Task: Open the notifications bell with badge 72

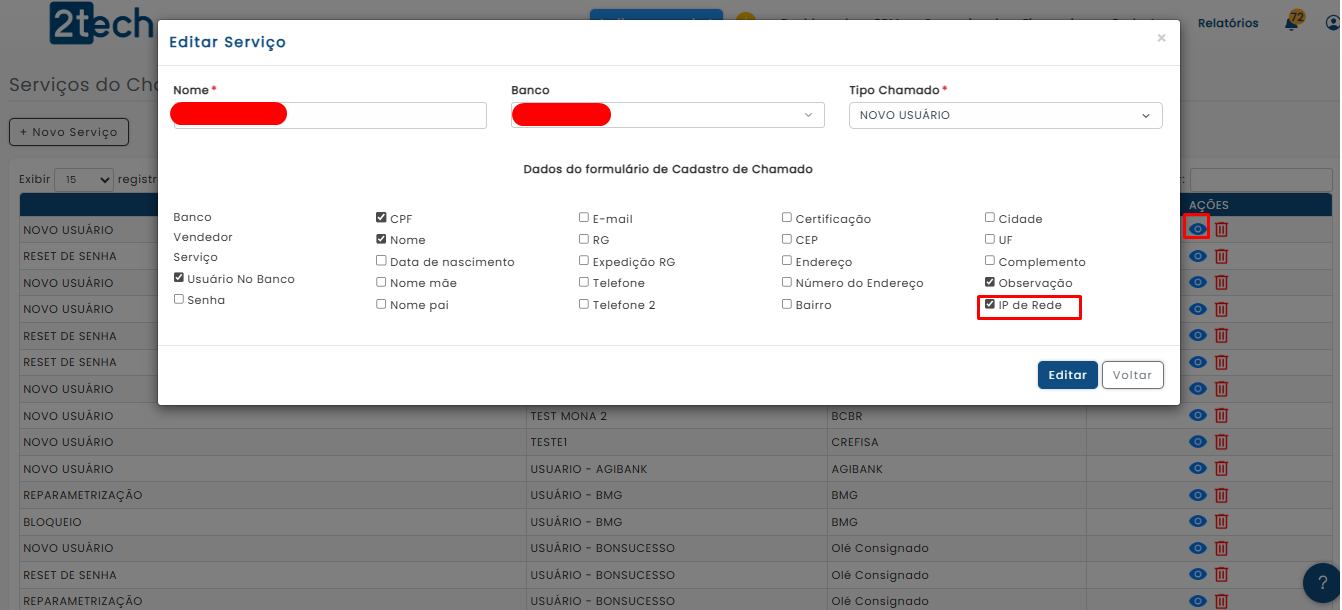Action: tap(1292, 24)
